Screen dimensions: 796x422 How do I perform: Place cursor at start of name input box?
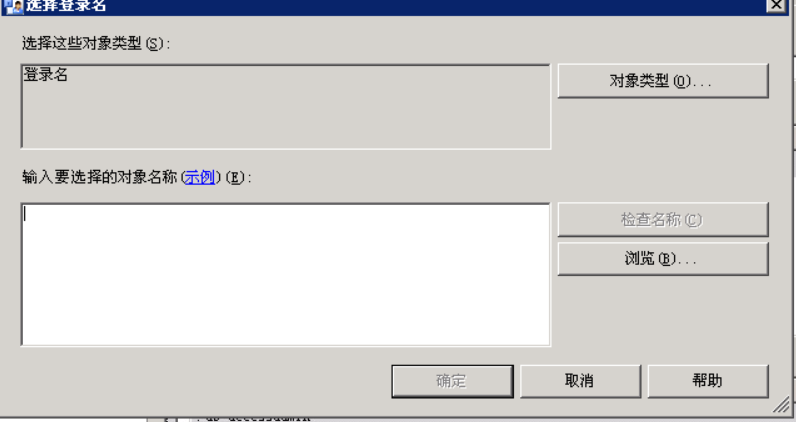pyautogui.click(x=25, y=214)
